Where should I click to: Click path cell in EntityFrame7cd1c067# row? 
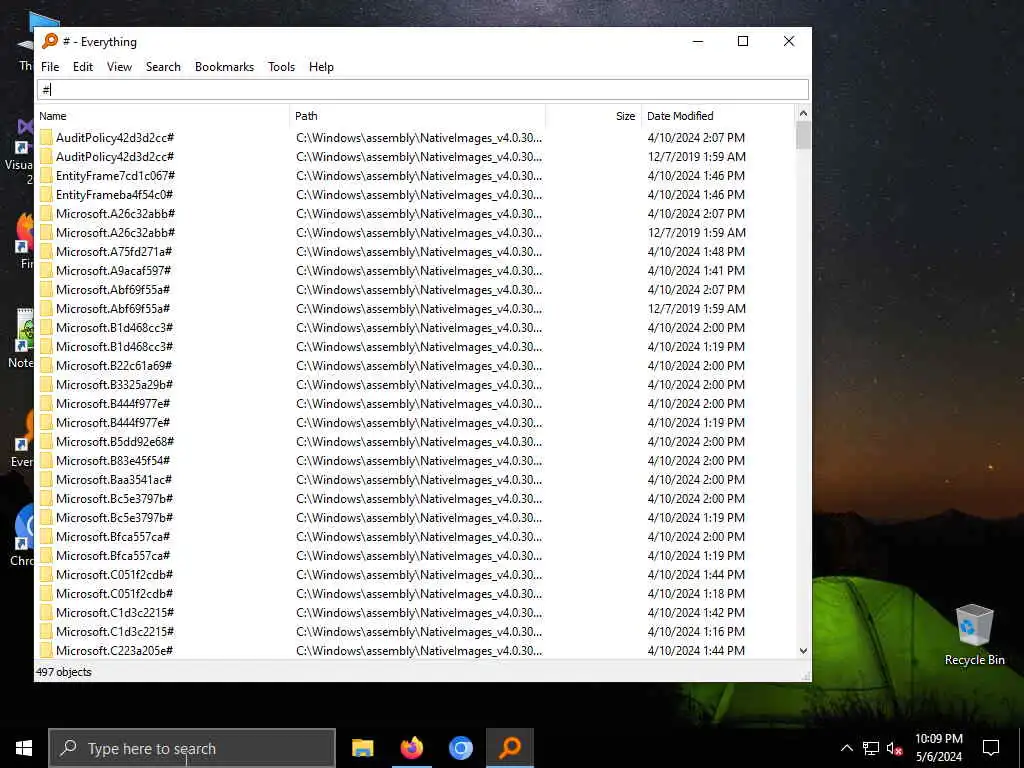[419, 176]
